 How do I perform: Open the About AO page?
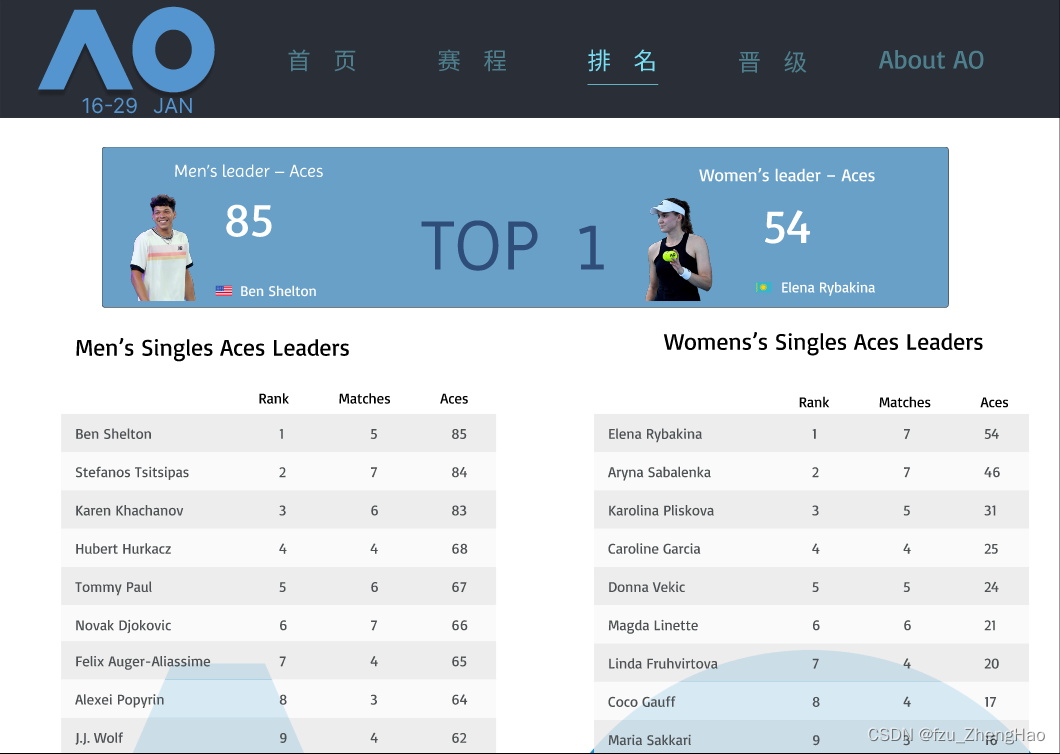(x=931, y=60)
